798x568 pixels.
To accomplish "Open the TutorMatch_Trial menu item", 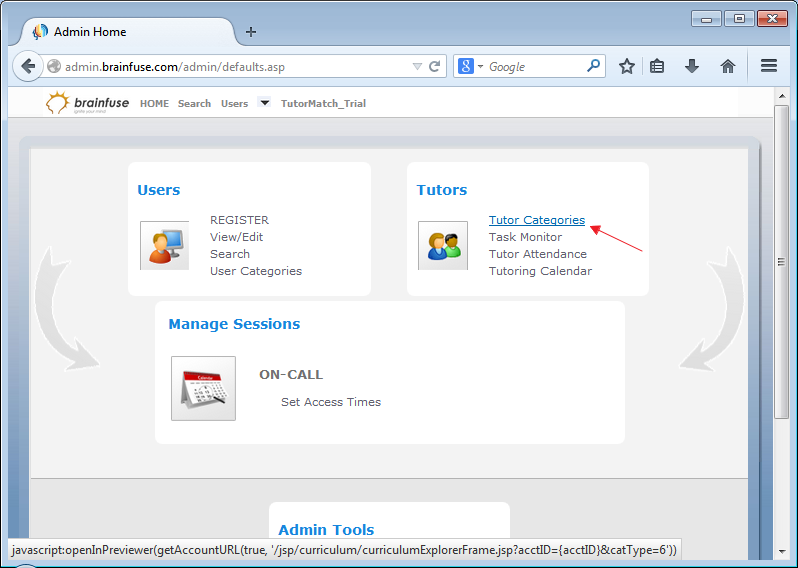I will (x=323, y=103).
